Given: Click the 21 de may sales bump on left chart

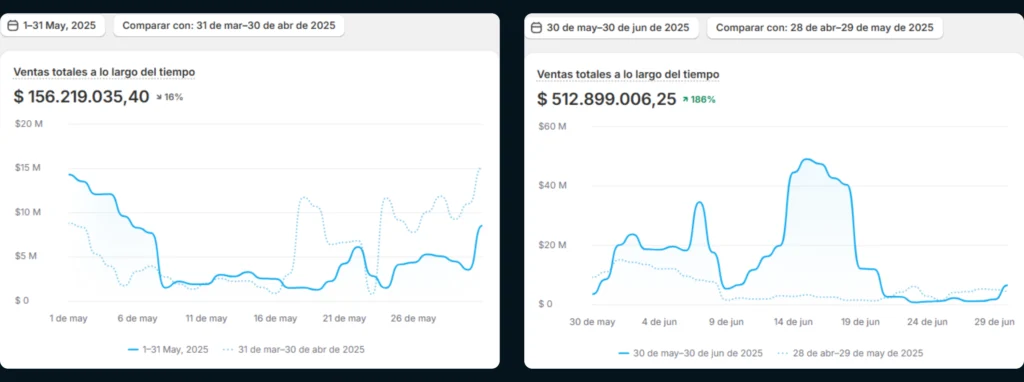Looking at the screenshot, I should [357, 247].
